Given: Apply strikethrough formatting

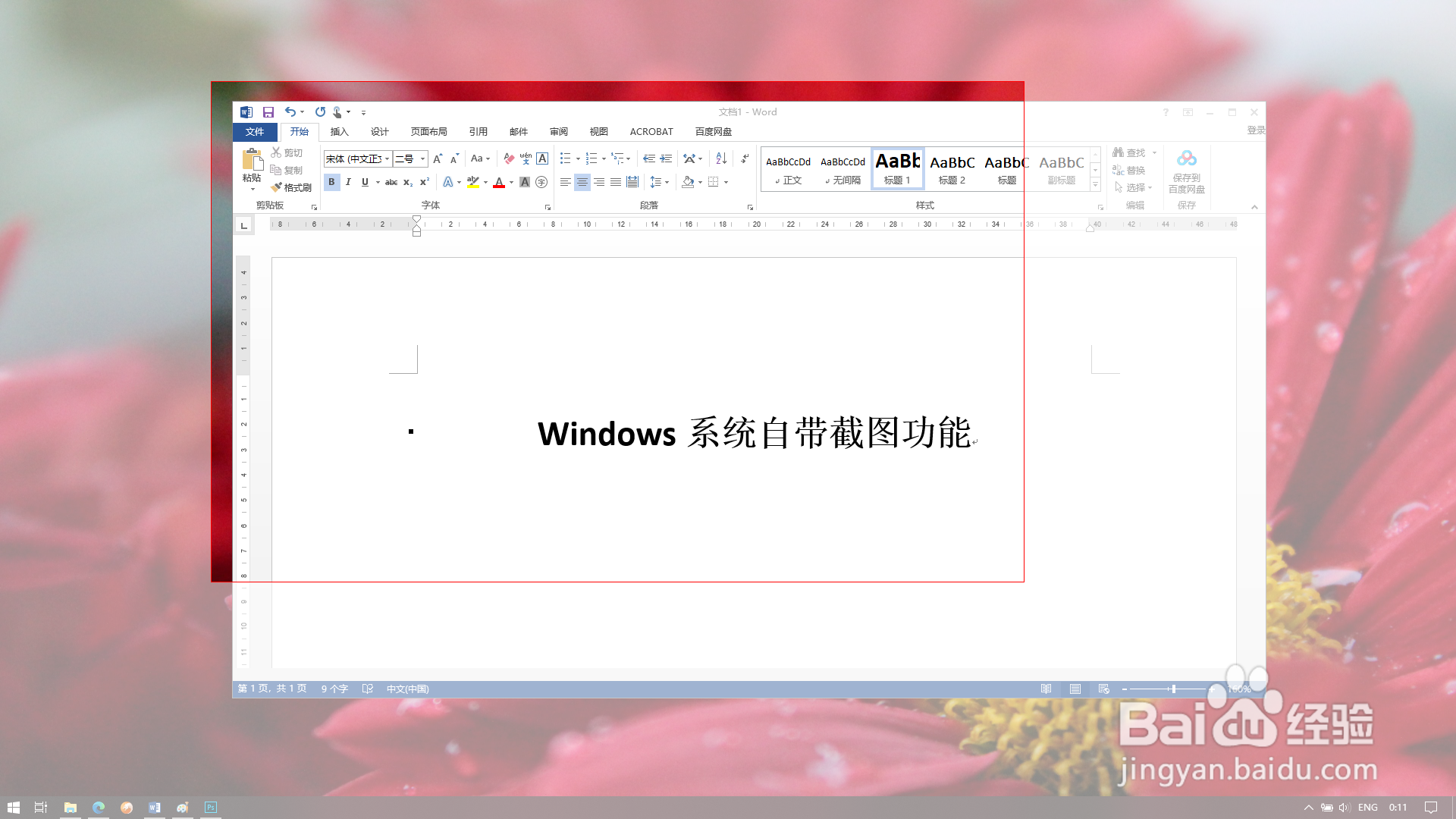Looking at the screenshot, I should 391,182.
